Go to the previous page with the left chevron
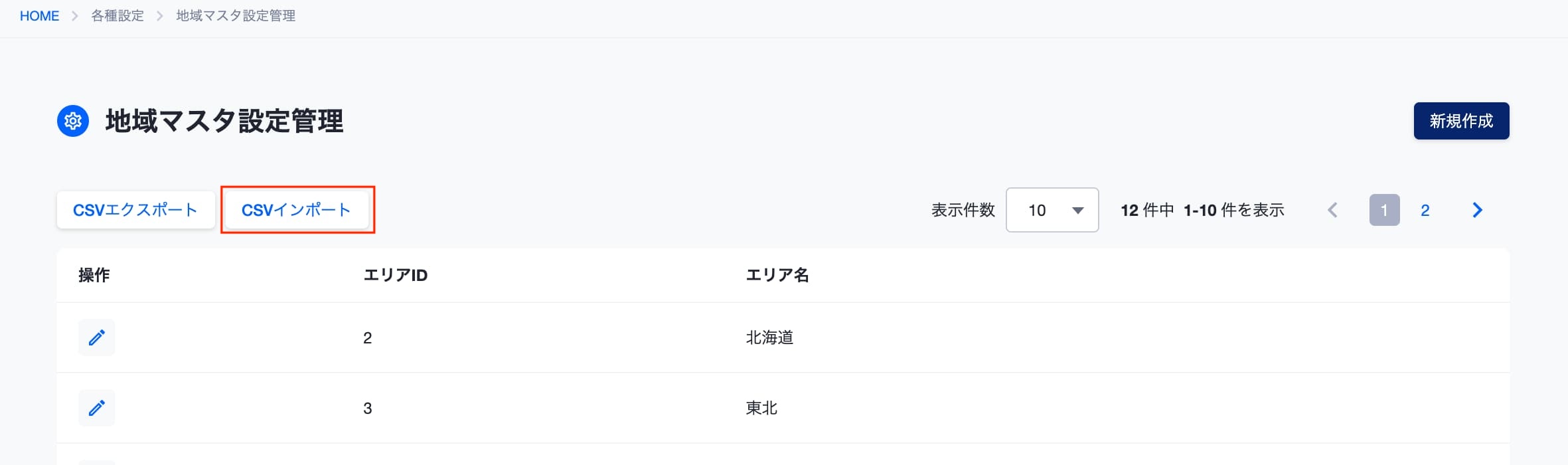1568x465 pixels. tap(1332, 210)
